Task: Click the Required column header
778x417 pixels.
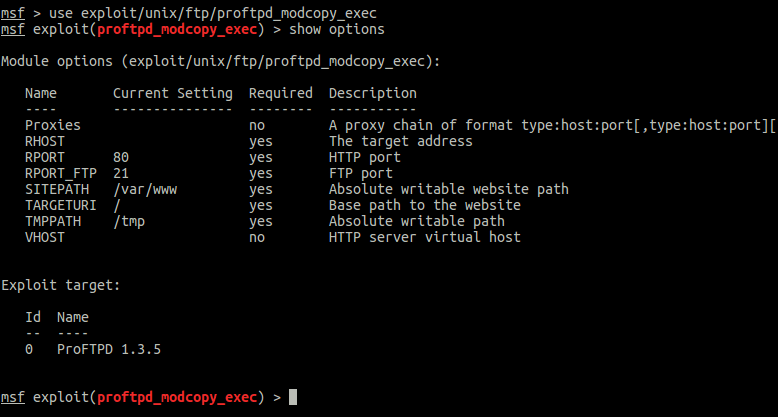Action: click(281, 93)
